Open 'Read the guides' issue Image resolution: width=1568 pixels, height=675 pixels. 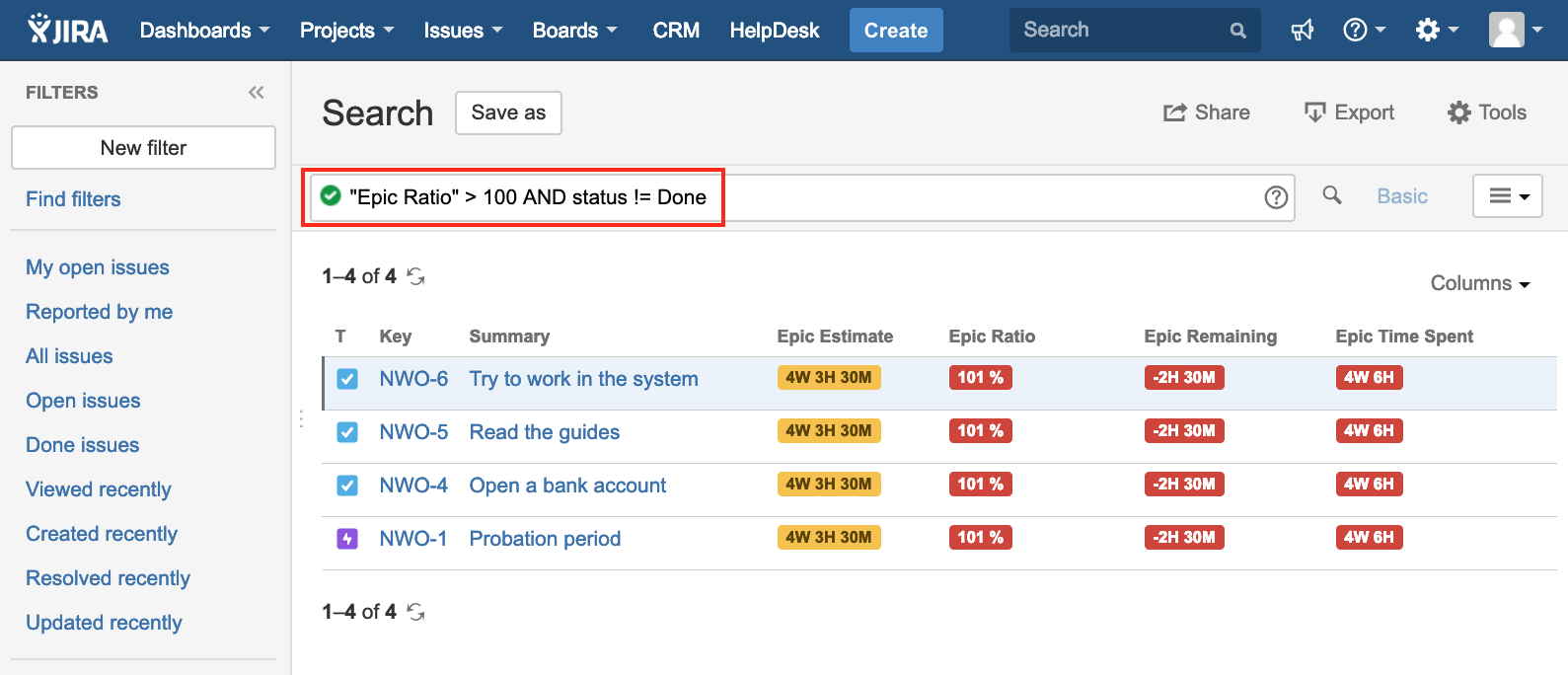click(x=545, y=432)
